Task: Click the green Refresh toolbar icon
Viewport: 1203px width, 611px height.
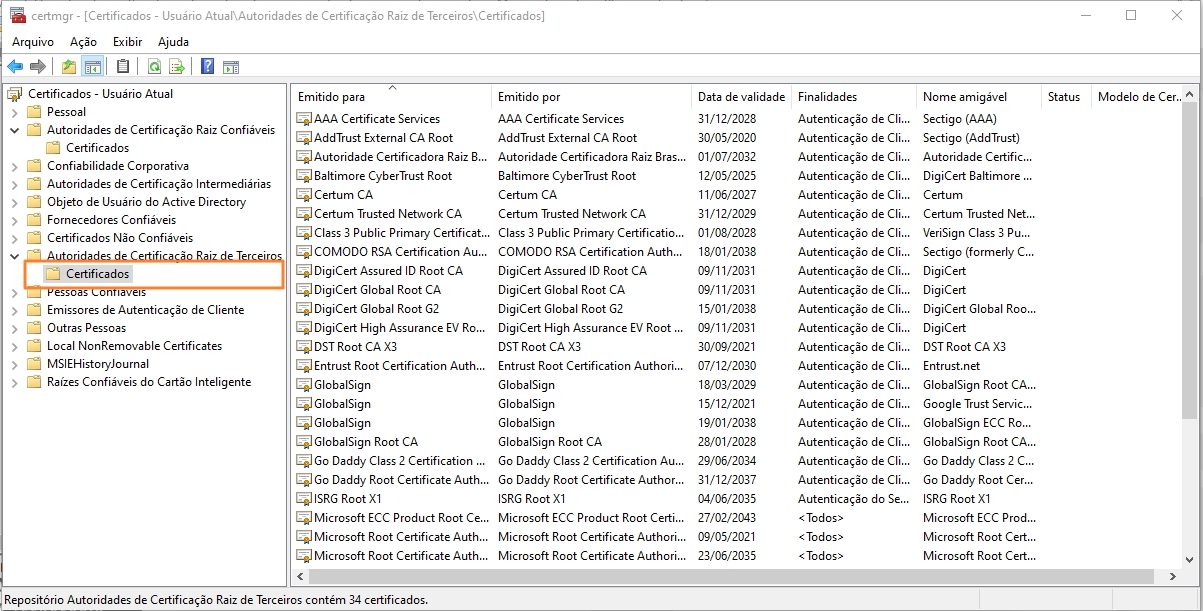Action: (154, 67)
